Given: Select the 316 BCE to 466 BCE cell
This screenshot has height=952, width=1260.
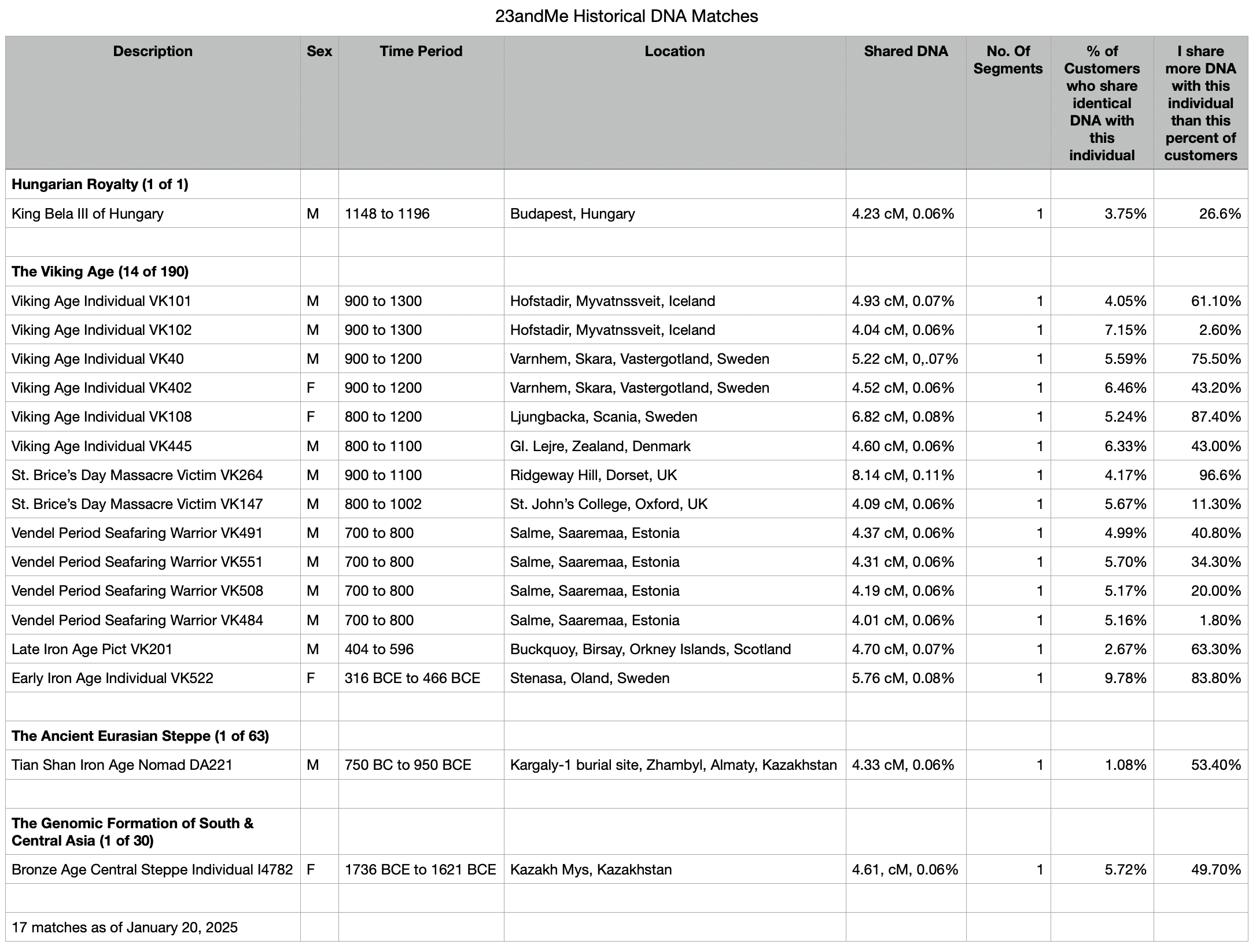Looking at the screenshot, I should click(x=412, y=678).
